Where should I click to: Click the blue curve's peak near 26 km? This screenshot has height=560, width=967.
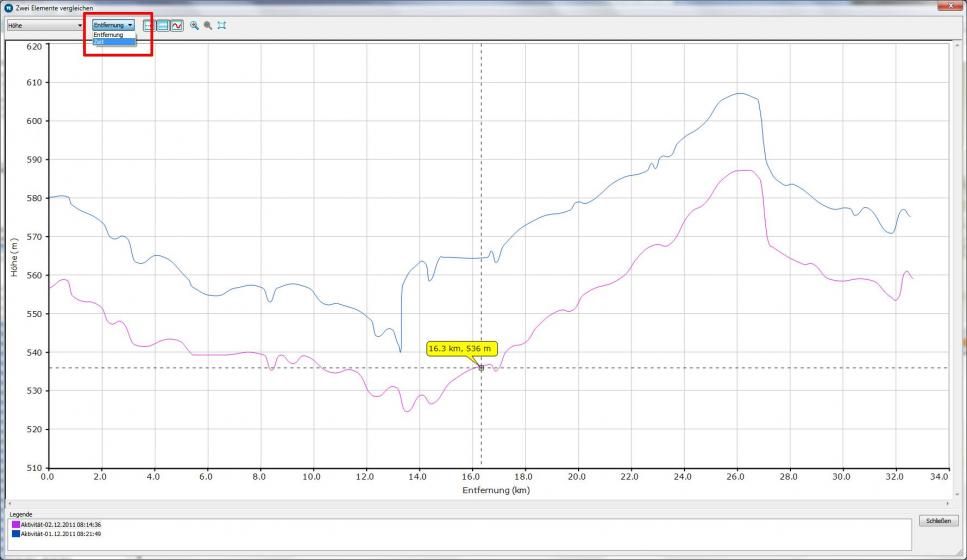pos(739,94)
